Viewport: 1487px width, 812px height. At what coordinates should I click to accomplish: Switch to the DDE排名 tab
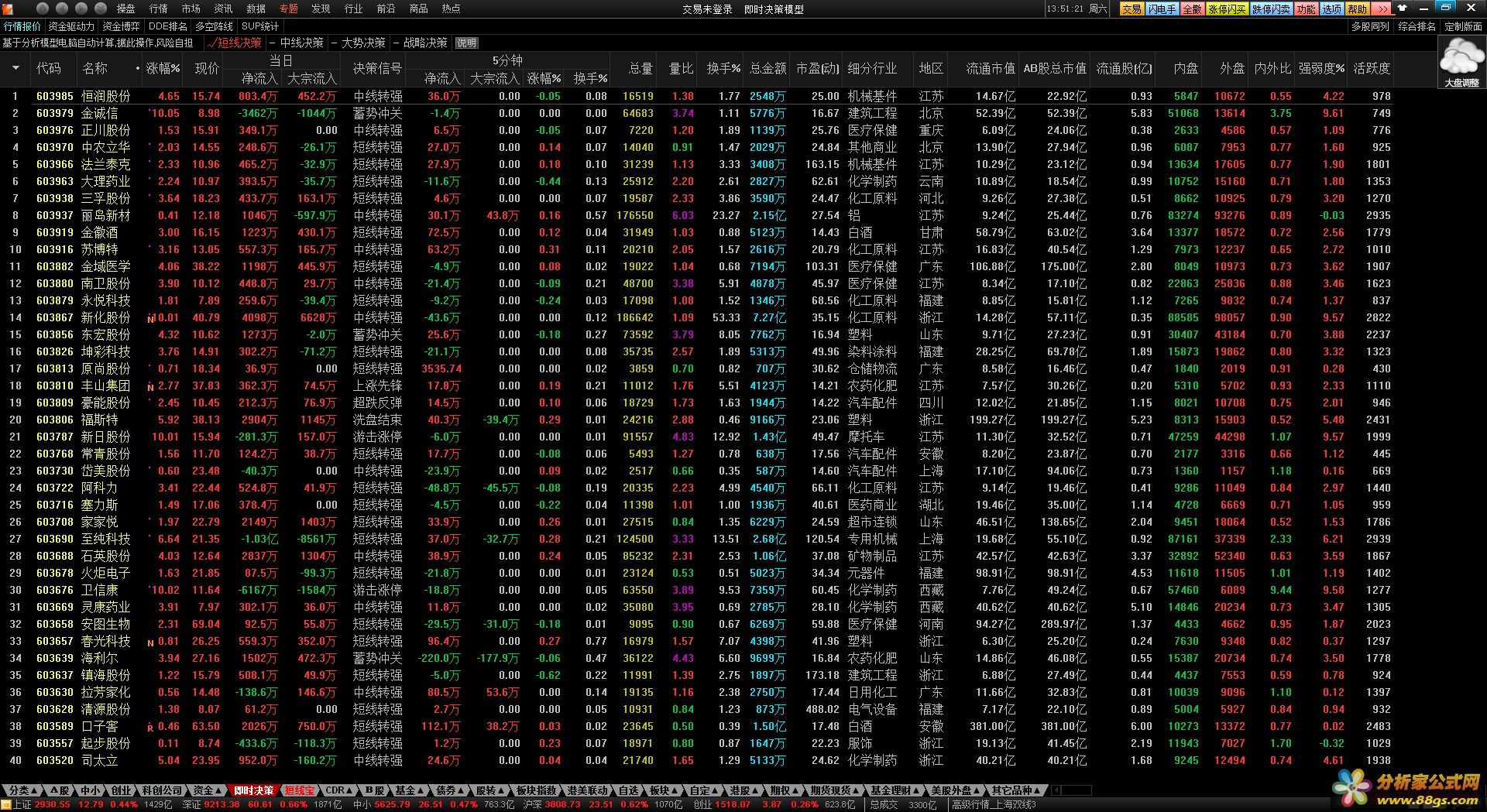pyautogui.click(x=167, y=26)
